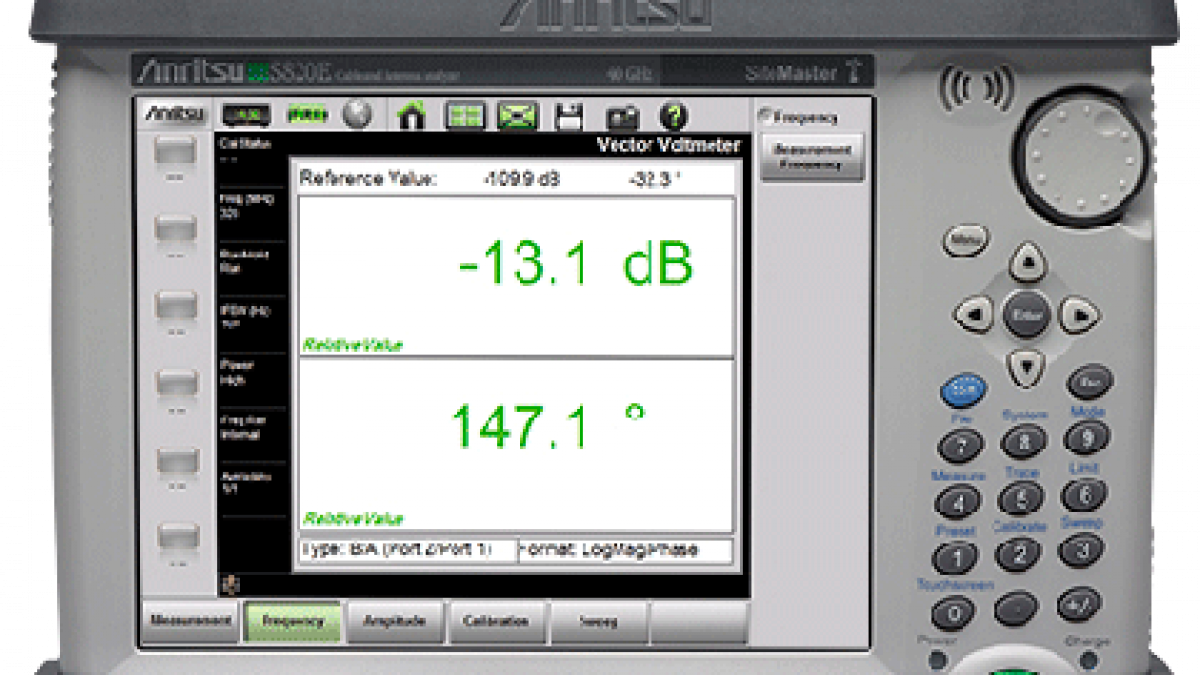This screenshot has width=1200, height=675.
Task: Tap the Home icon in the toolbar
Action: pos(411,116)
